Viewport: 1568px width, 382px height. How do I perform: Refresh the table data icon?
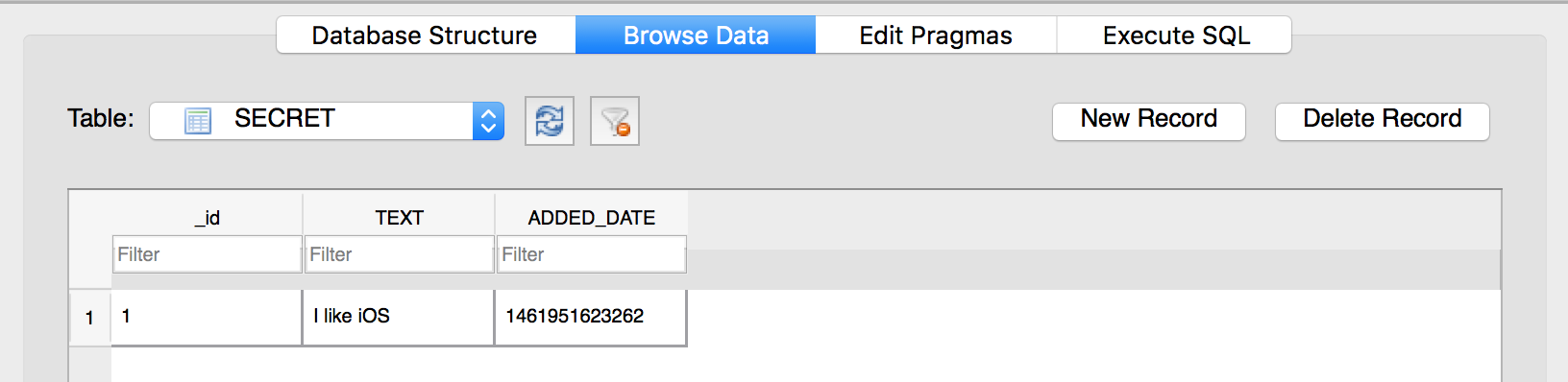[550, 121]
